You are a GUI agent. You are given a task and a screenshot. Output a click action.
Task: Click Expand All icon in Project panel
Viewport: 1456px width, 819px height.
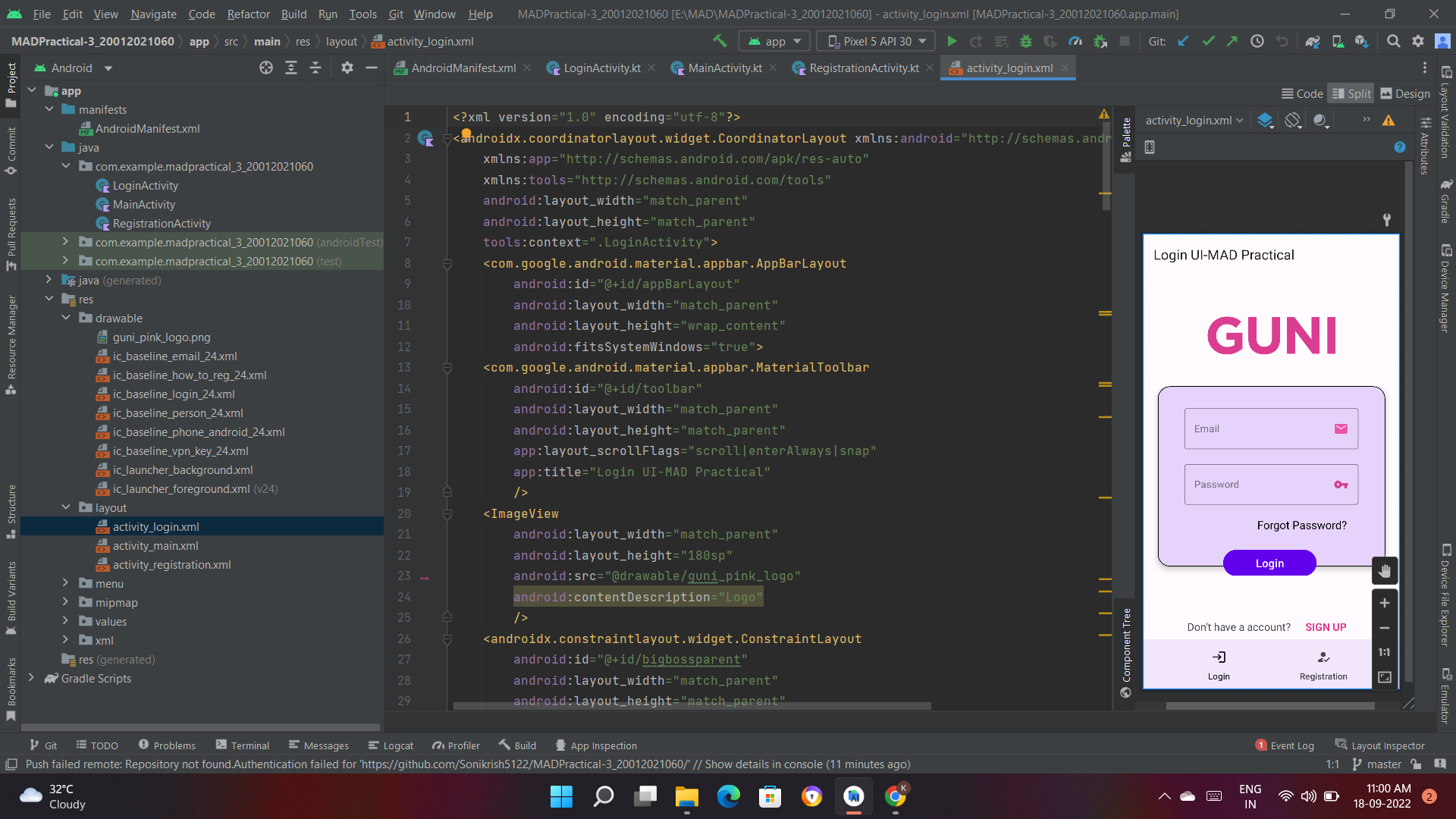pos(290,68)
